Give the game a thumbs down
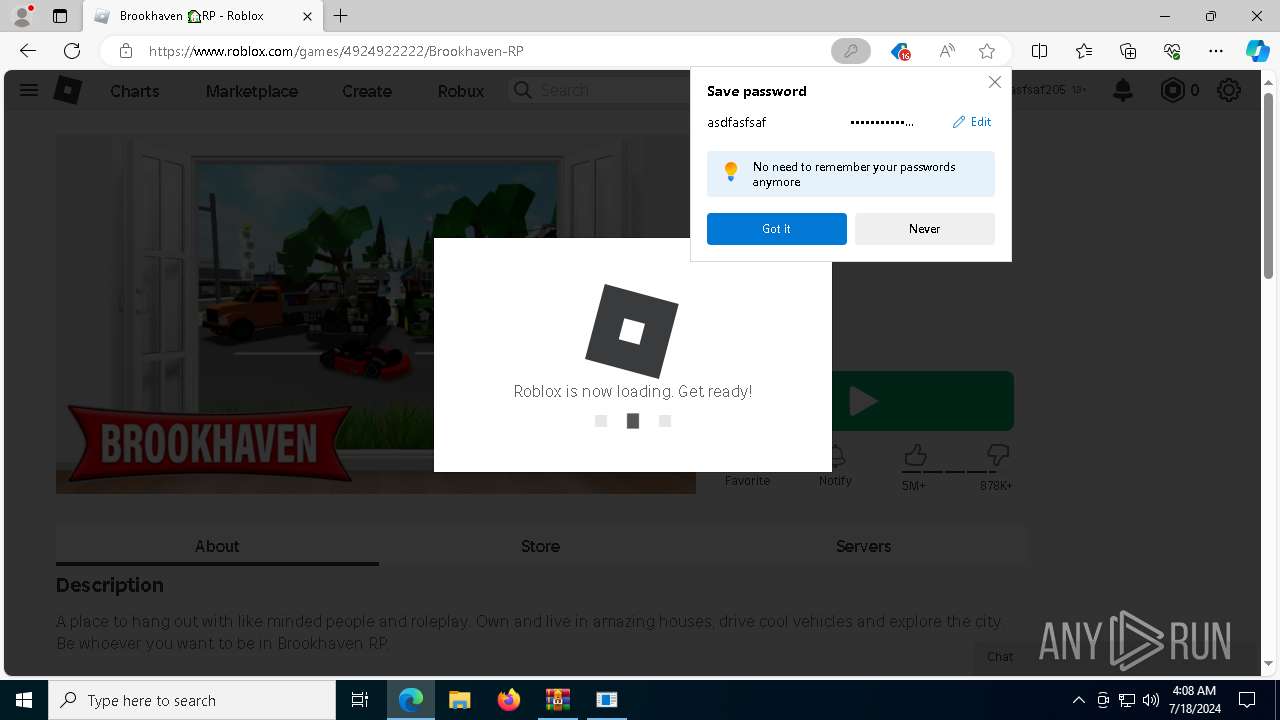The image size is (1280, 720). [997, 457]
